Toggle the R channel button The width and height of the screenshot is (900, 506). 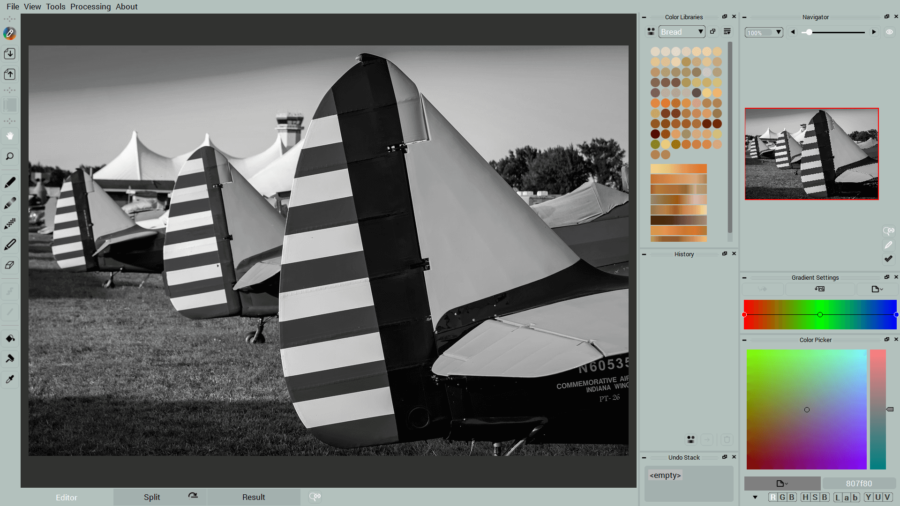click(x=773, y=497)
